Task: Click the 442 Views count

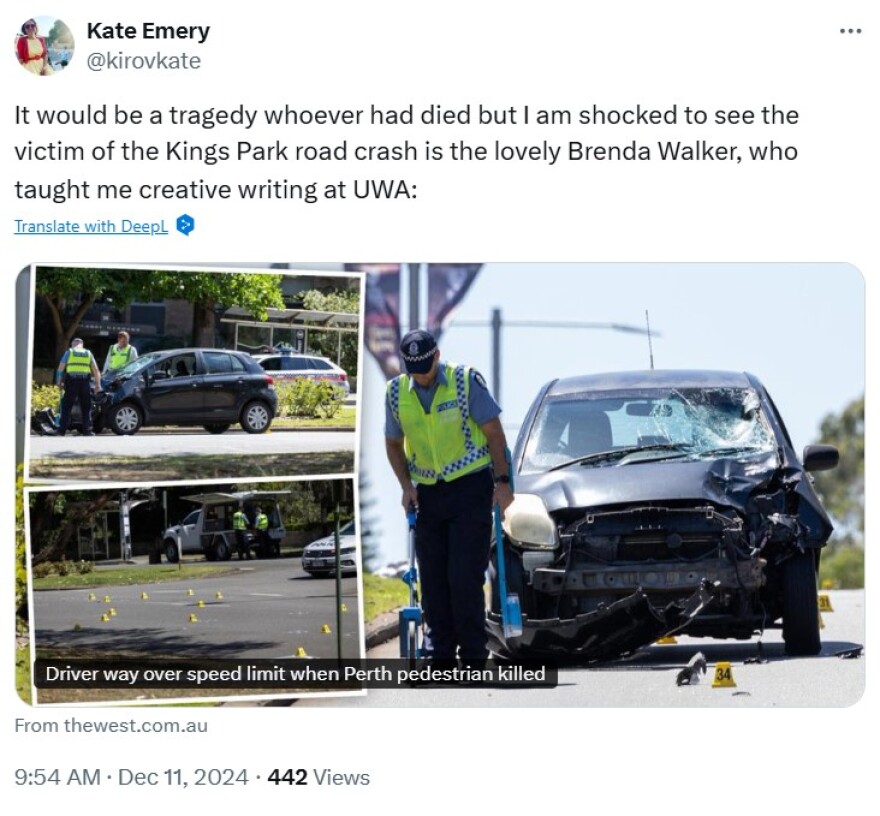Action: pyautogui.click(x=319, y=777)
